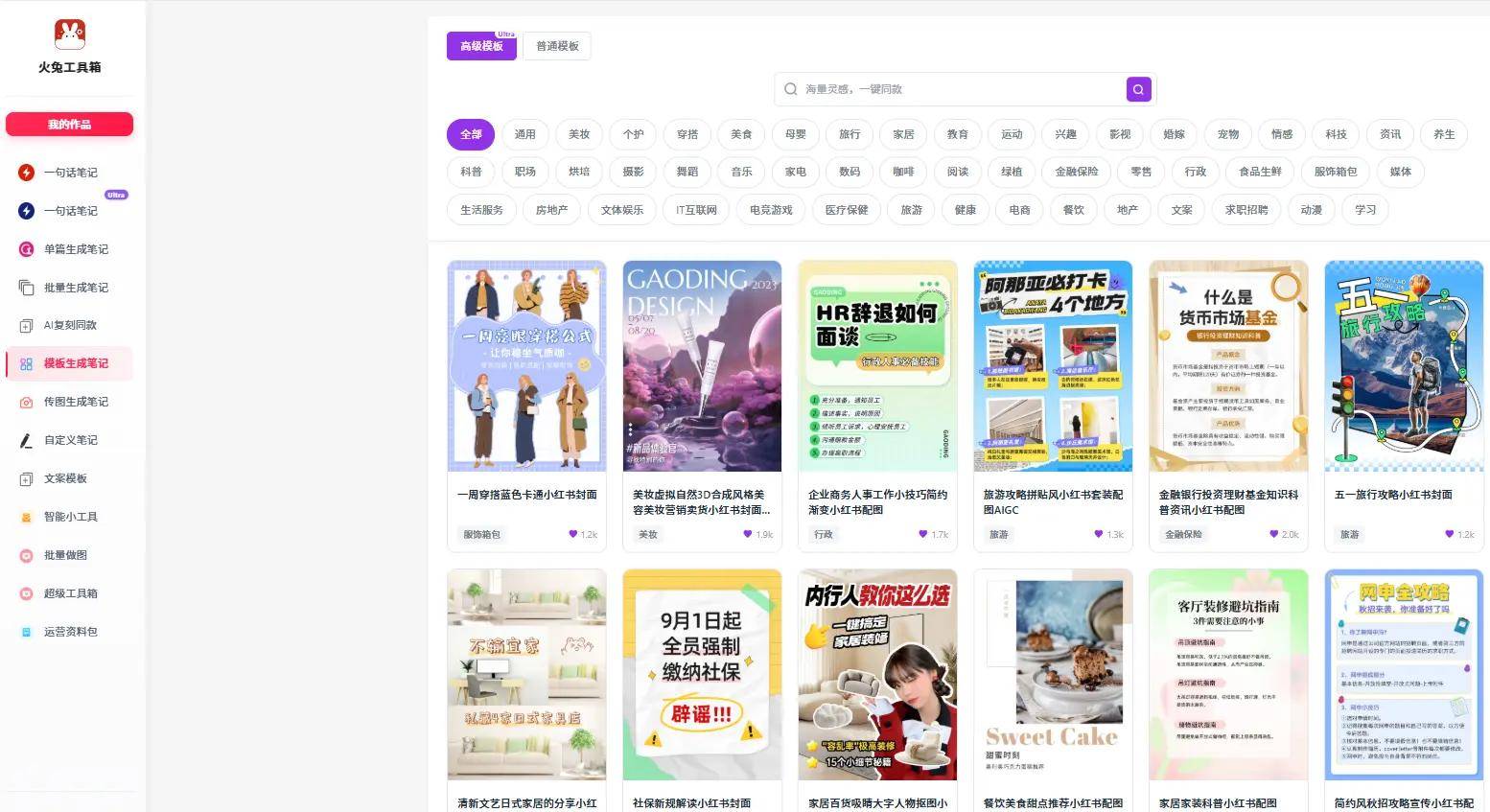This screenshot has width=1490, height=812.
Task: Select the 全部 category filter
Action: pyautogui.click(x=471, y=134)
